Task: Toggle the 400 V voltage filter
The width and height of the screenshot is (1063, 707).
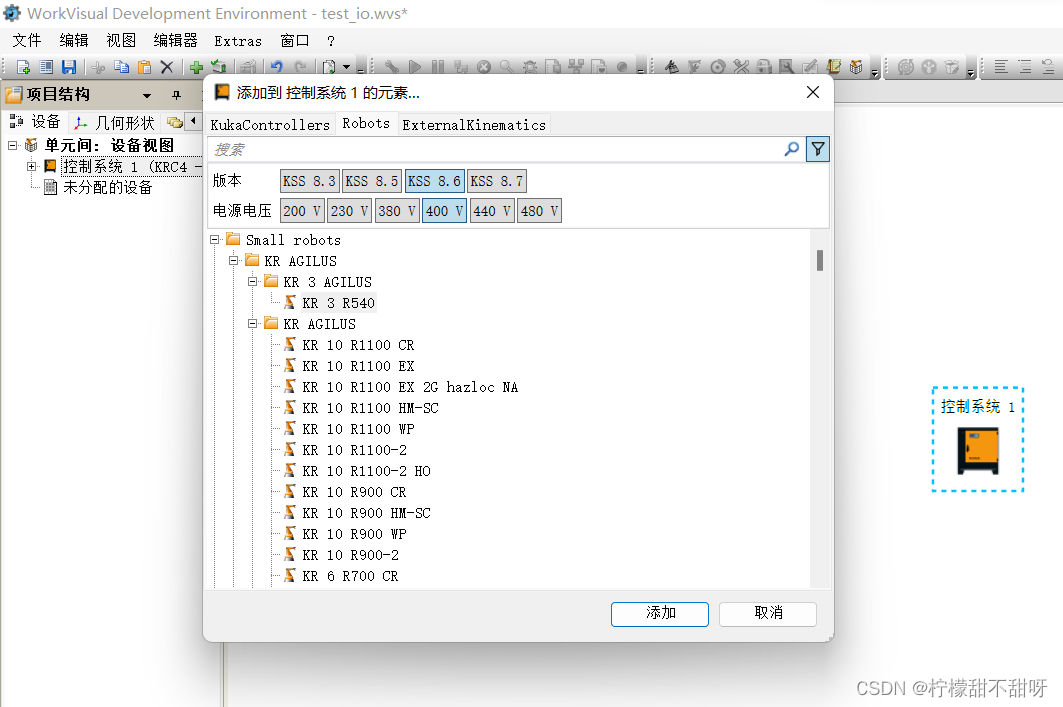Action: [444, 211]
